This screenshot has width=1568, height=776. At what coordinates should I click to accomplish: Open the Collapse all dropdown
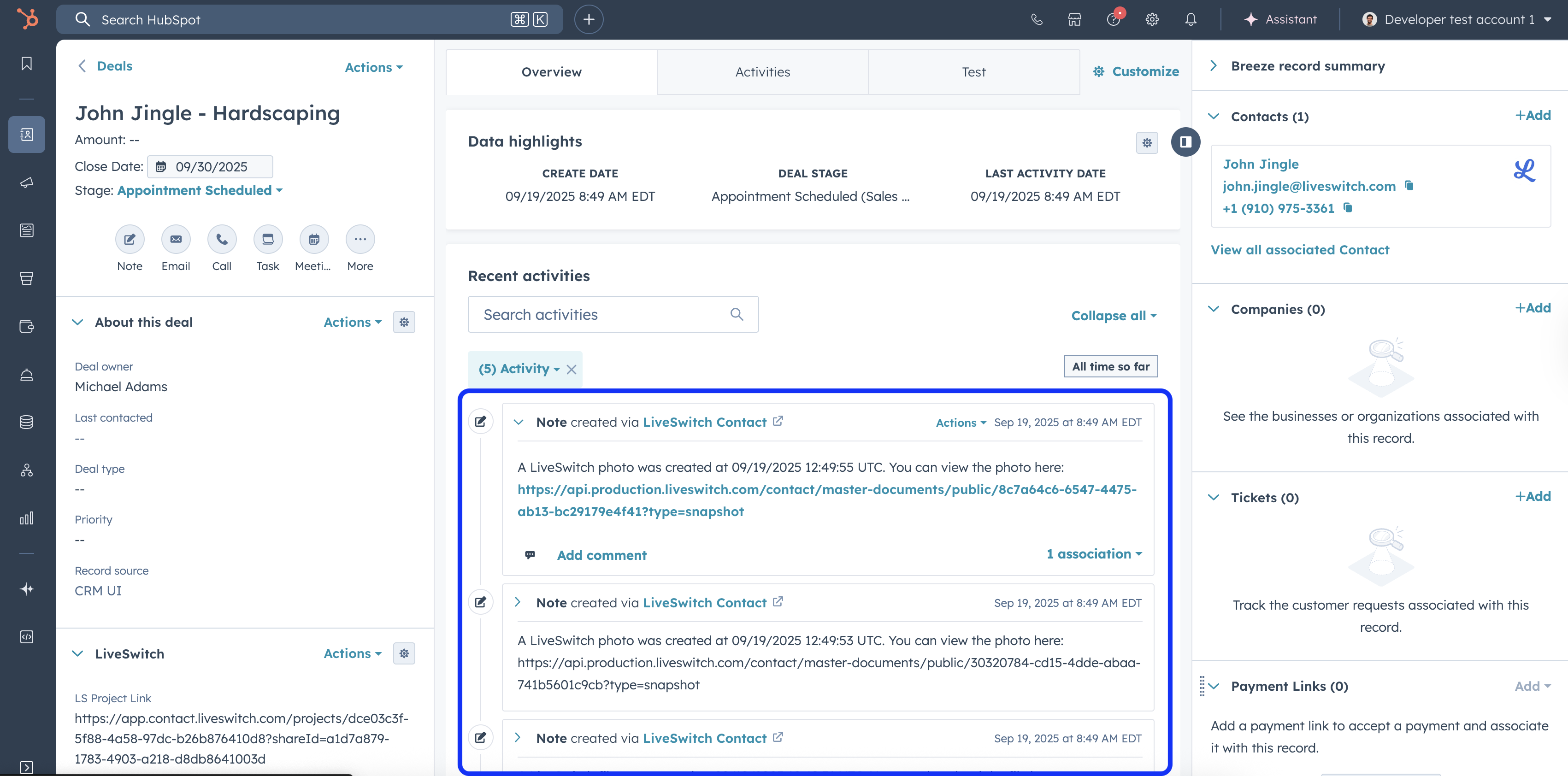1113,315
